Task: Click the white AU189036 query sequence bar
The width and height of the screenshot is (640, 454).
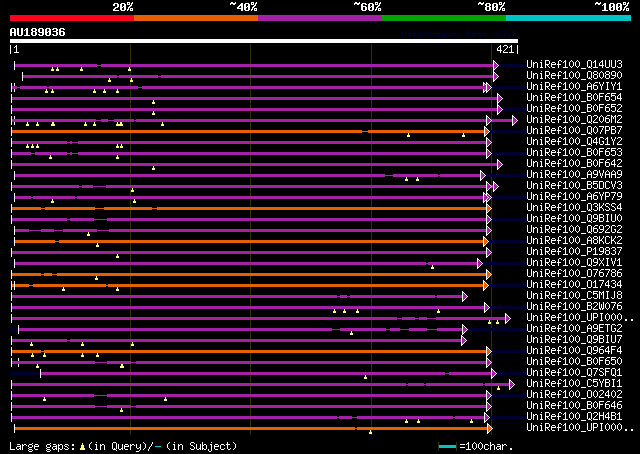Action: [264, 41]
